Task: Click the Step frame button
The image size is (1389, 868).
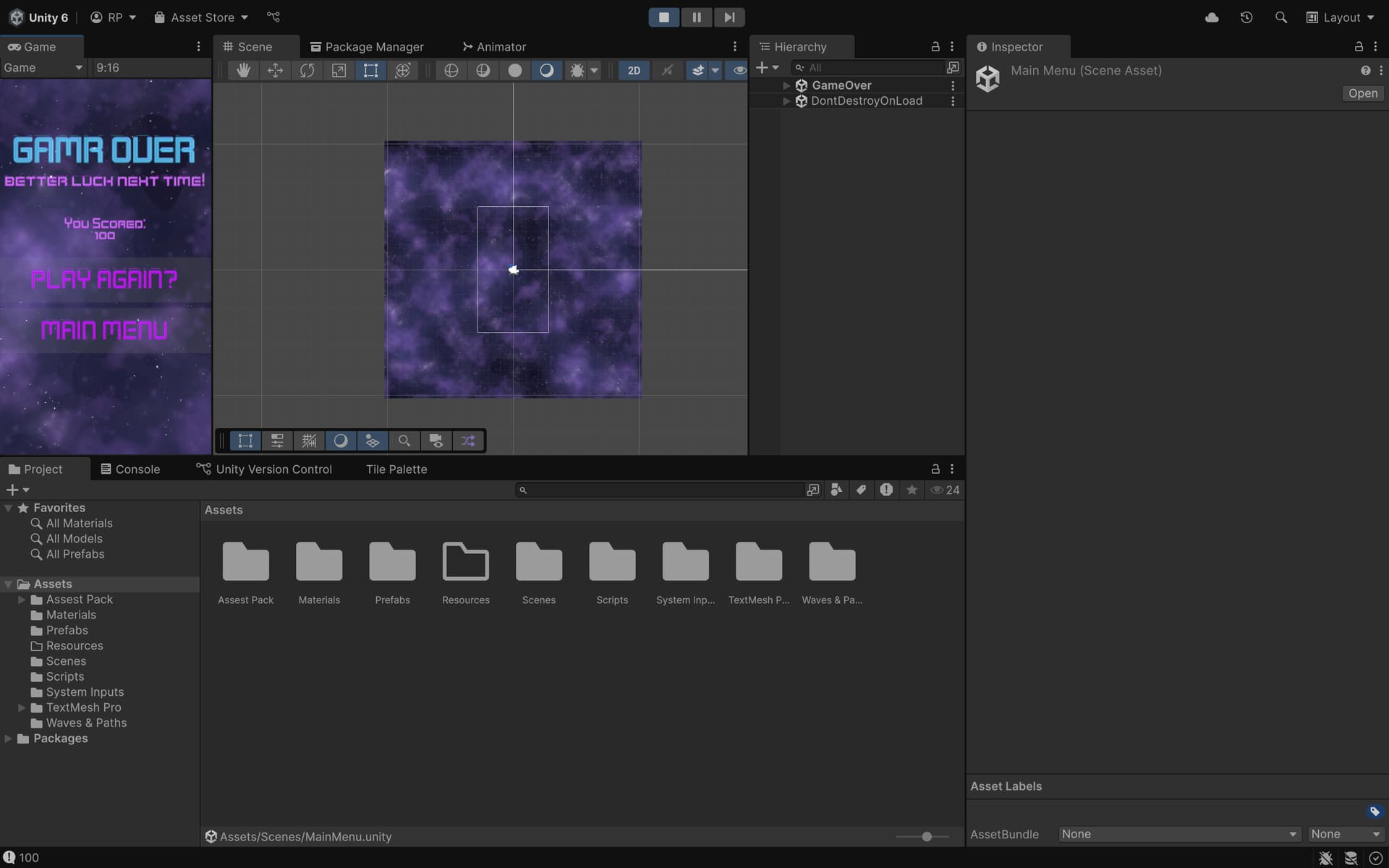Action: click(729, 17)
